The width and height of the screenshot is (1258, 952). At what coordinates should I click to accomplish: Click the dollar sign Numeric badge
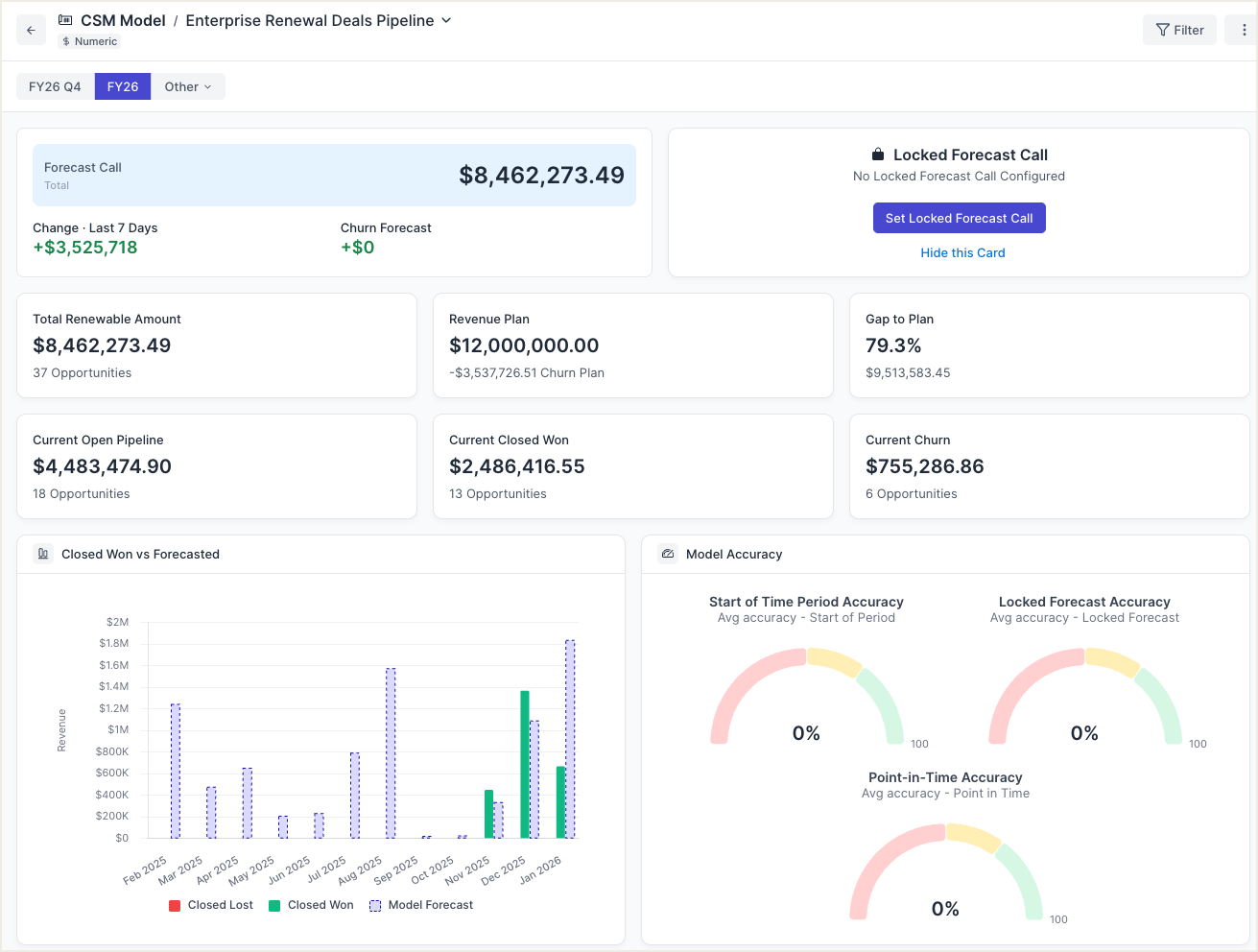pyautogui.click(x=89, y=41)
